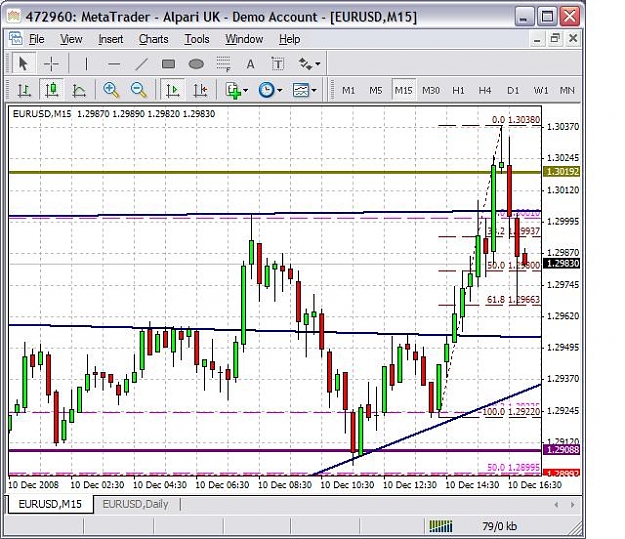Insert a text label tool
This screenshot has height=539, width=625.
coord(277,64)
